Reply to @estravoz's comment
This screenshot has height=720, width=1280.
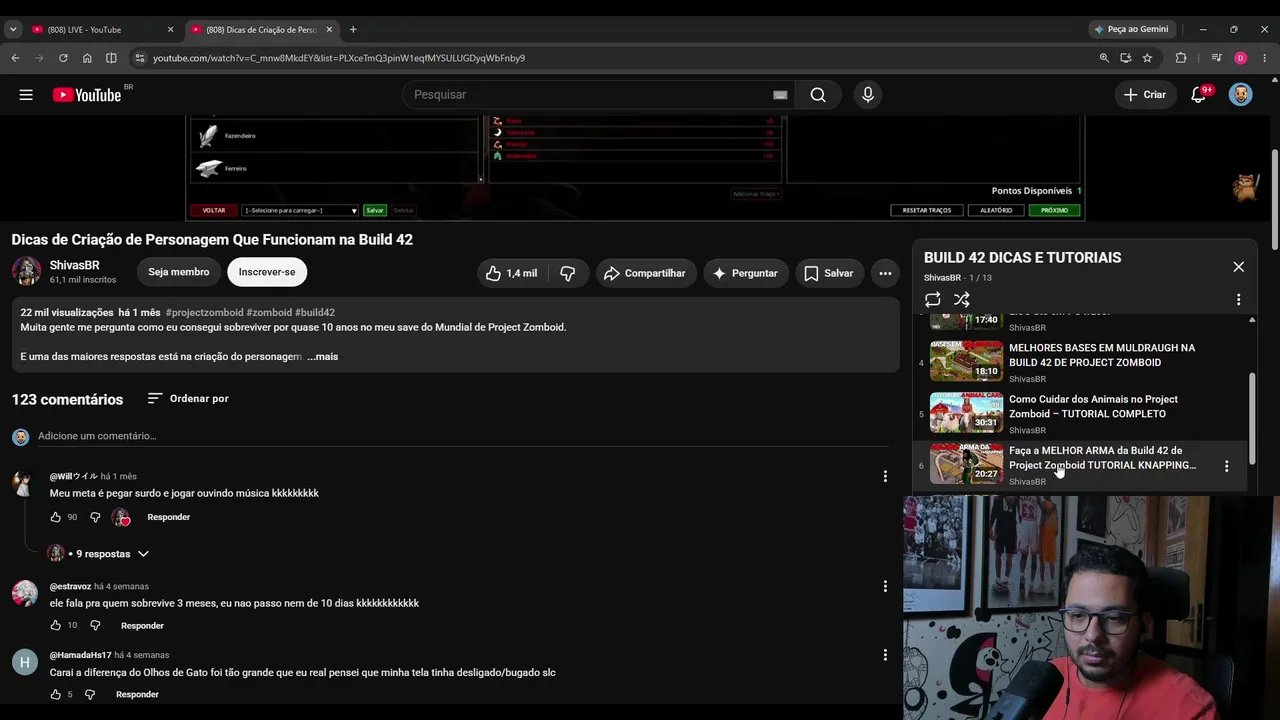coord(142,625)
